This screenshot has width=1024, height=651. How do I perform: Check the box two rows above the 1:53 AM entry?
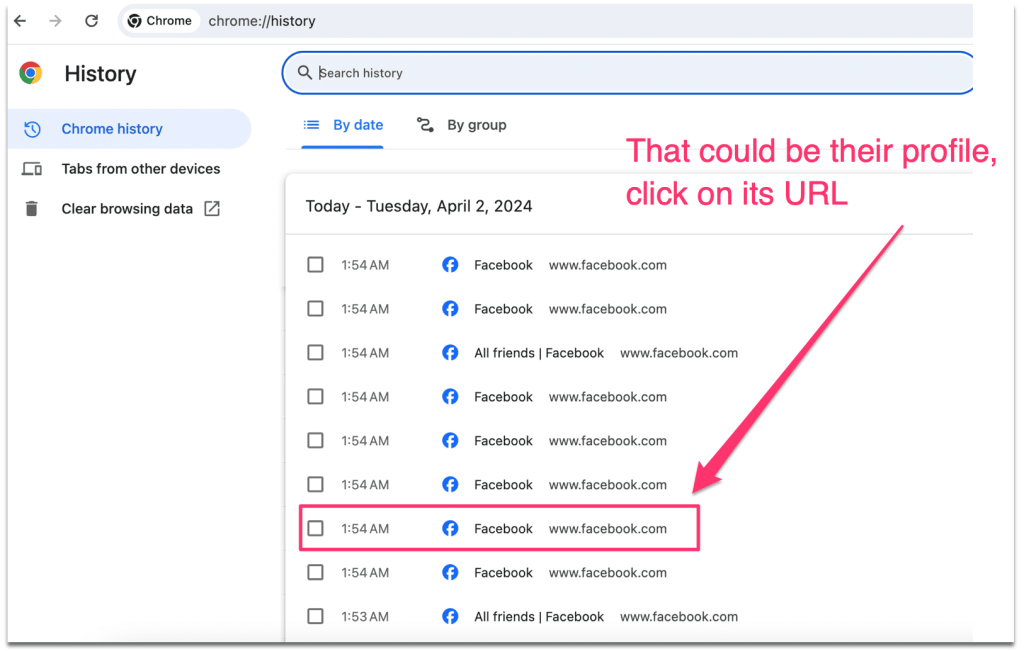pos(315,529)
